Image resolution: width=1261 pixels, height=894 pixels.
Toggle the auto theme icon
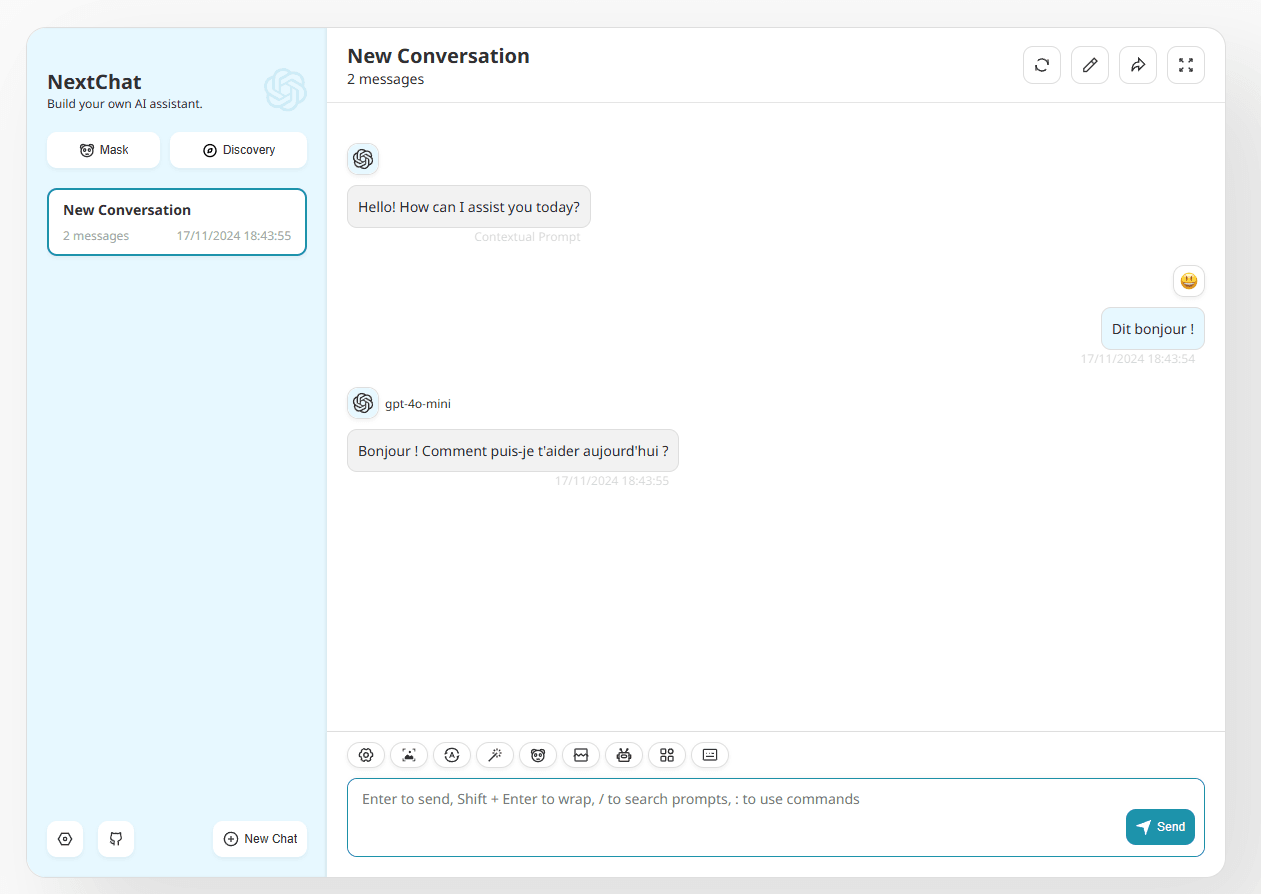452,755
